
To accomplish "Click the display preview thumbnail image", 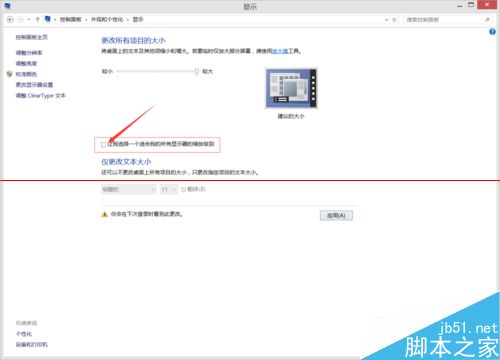I will coord(291,88).
